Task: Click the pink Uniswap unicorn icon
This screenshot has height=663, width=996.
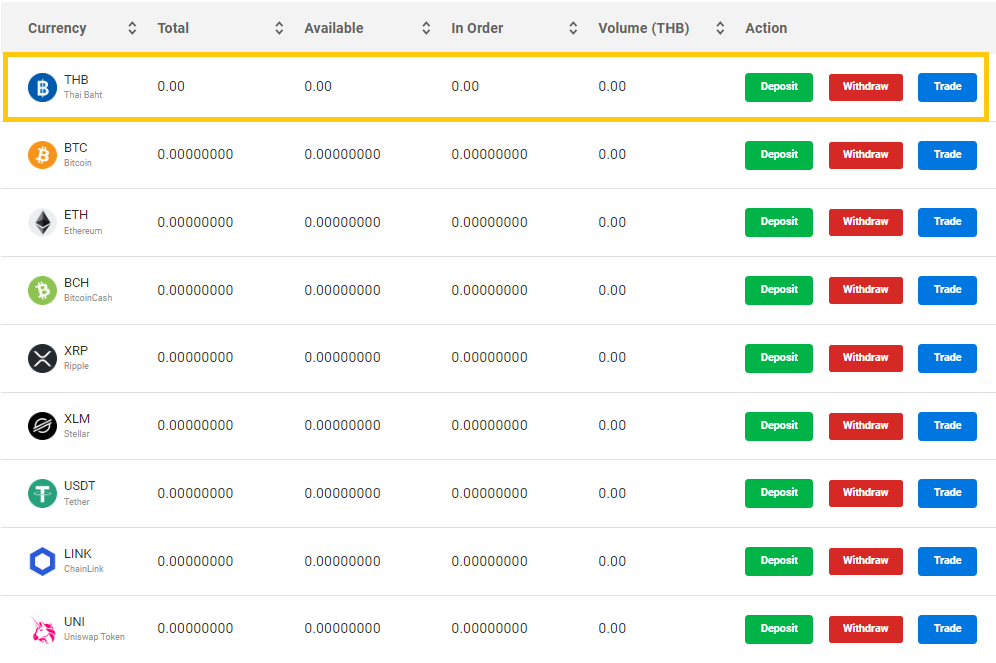Action: click(43, 629)
